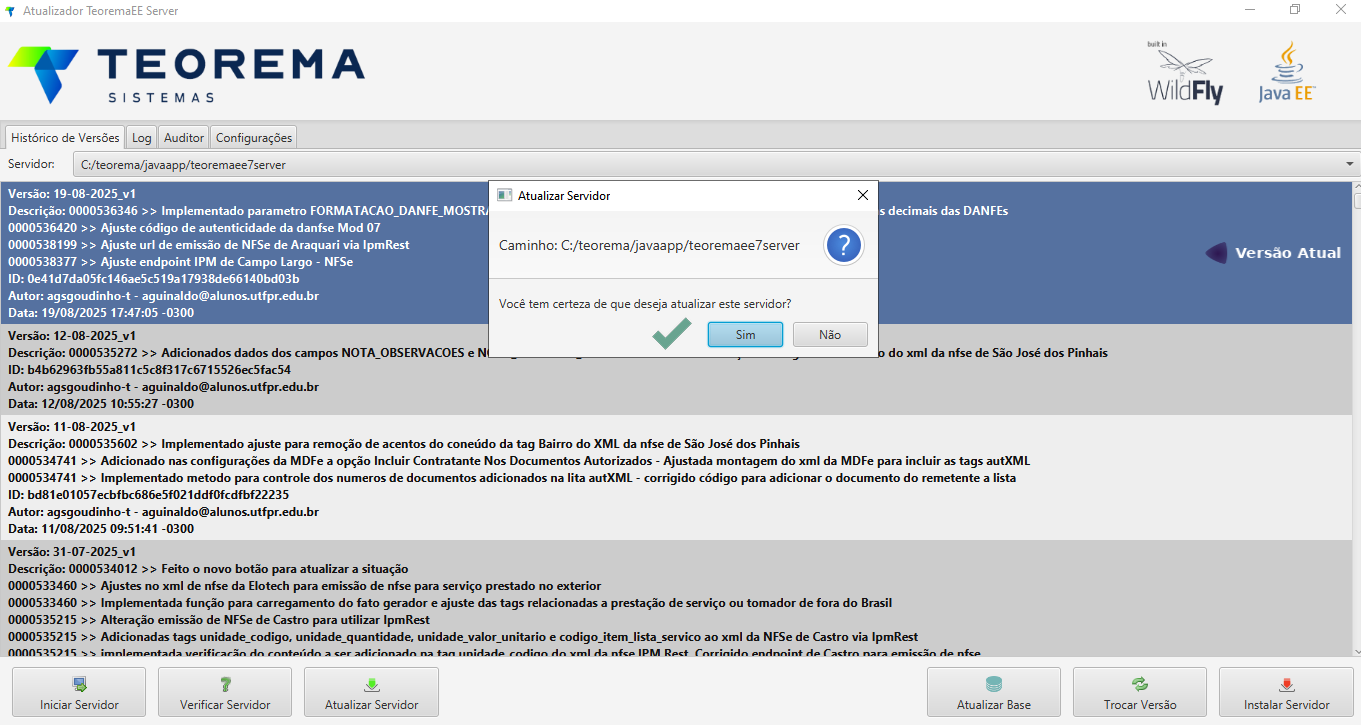Click the date 11/08/2025 09:51:41 -0300
The image size is (1361, 725).
tap(101, 528)
